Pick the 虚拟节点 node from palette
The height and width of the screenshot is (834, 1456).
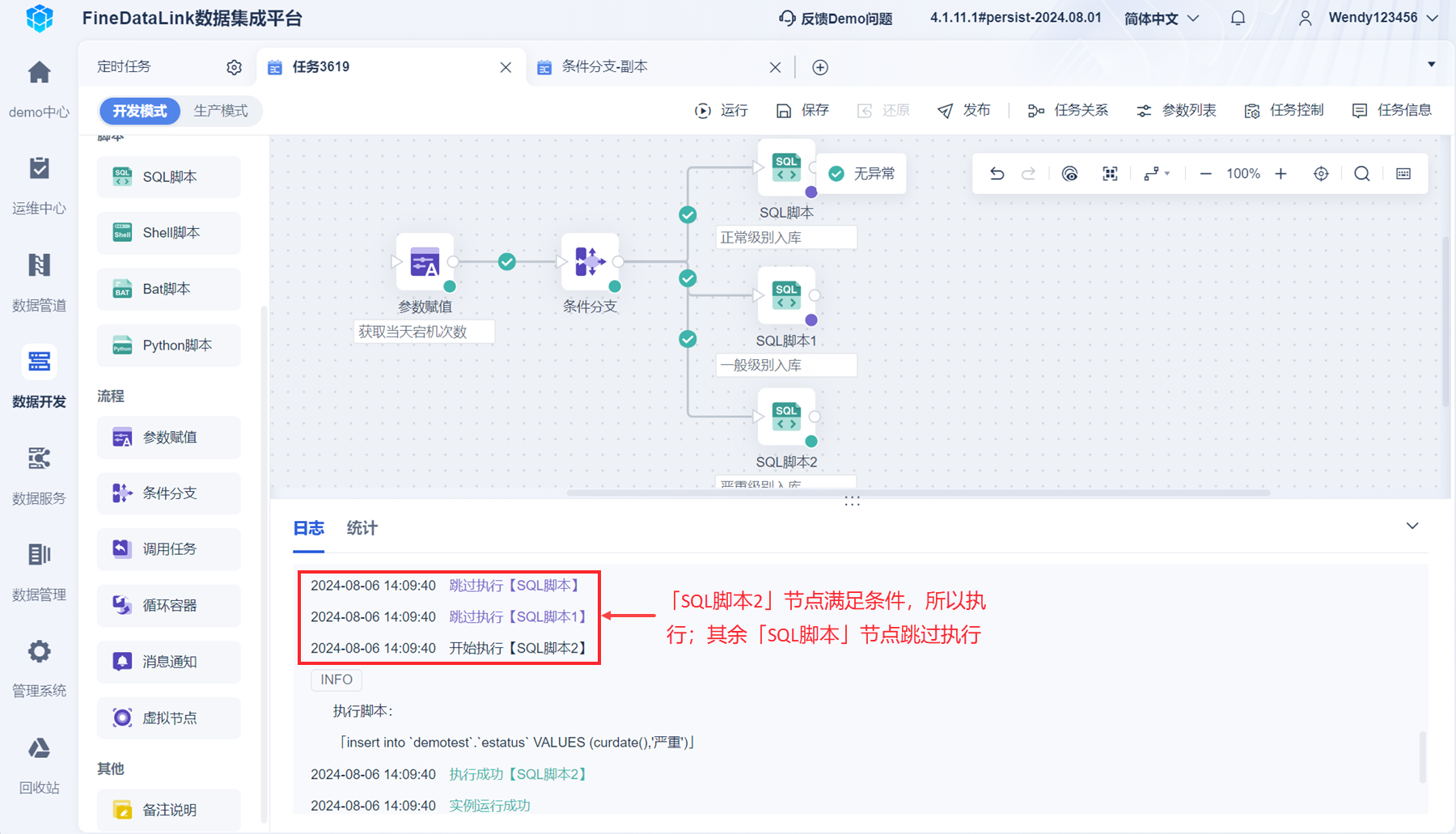169,718
